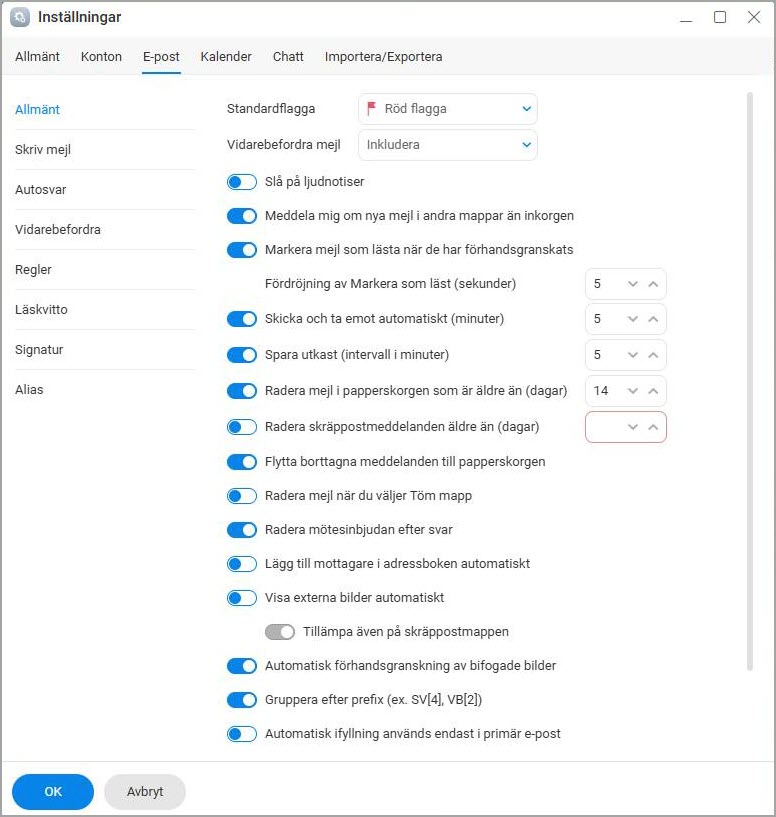776x817 pixels.
Task: Disable Meddela mig om nya mejl toggle
Action: 242,216
